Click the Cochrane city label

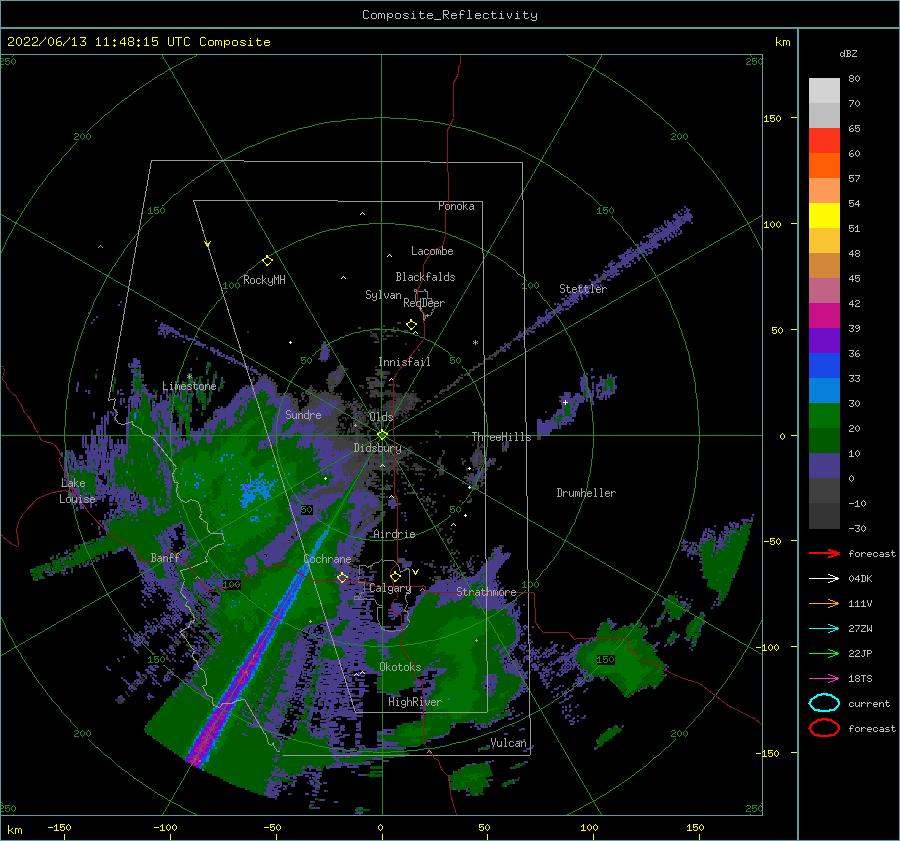[327, 559]
